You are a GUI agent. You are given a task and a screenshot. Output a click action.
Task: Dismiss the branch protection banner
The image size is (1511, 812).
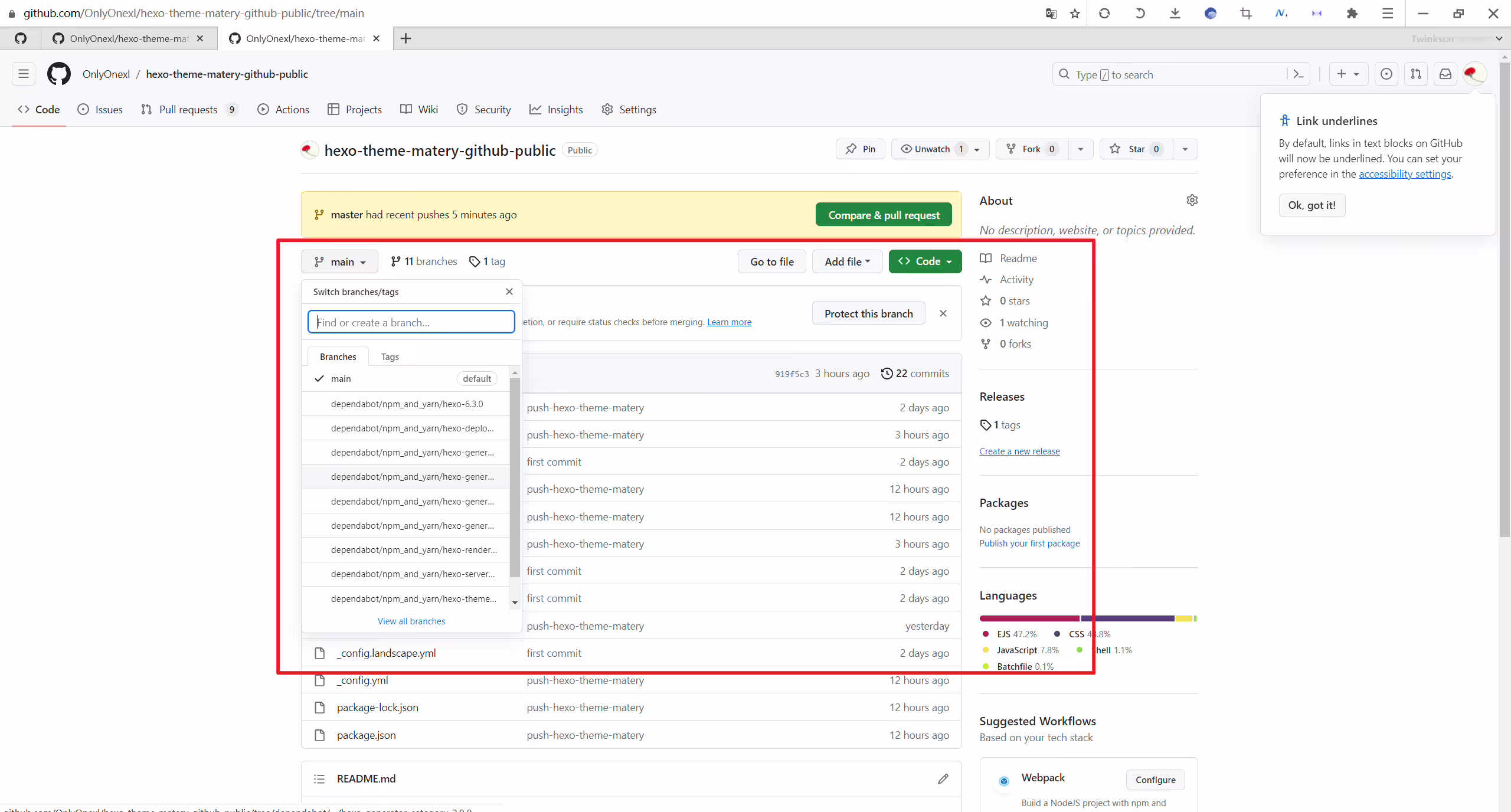[943, 313]
